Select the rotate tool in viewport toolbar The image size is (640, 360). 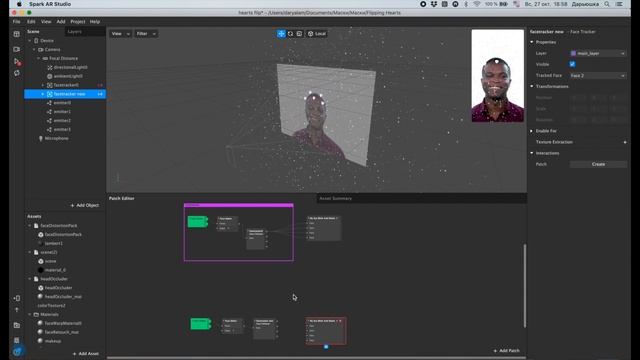[290, 34]
